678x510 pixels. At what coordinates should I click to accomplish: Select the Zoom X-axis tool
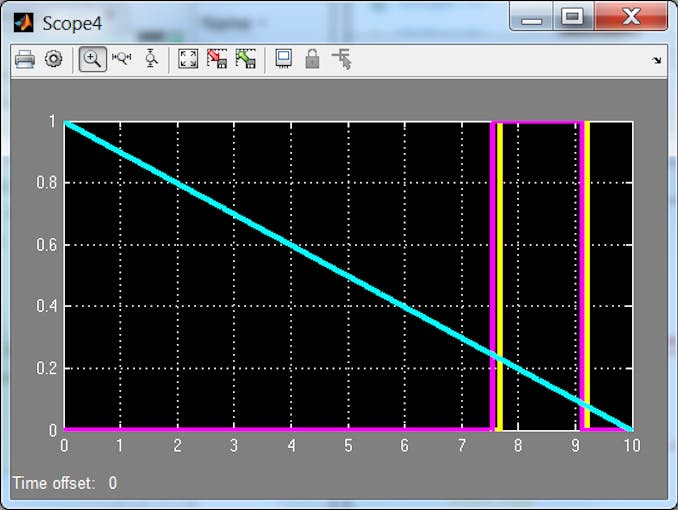(122, 58)
